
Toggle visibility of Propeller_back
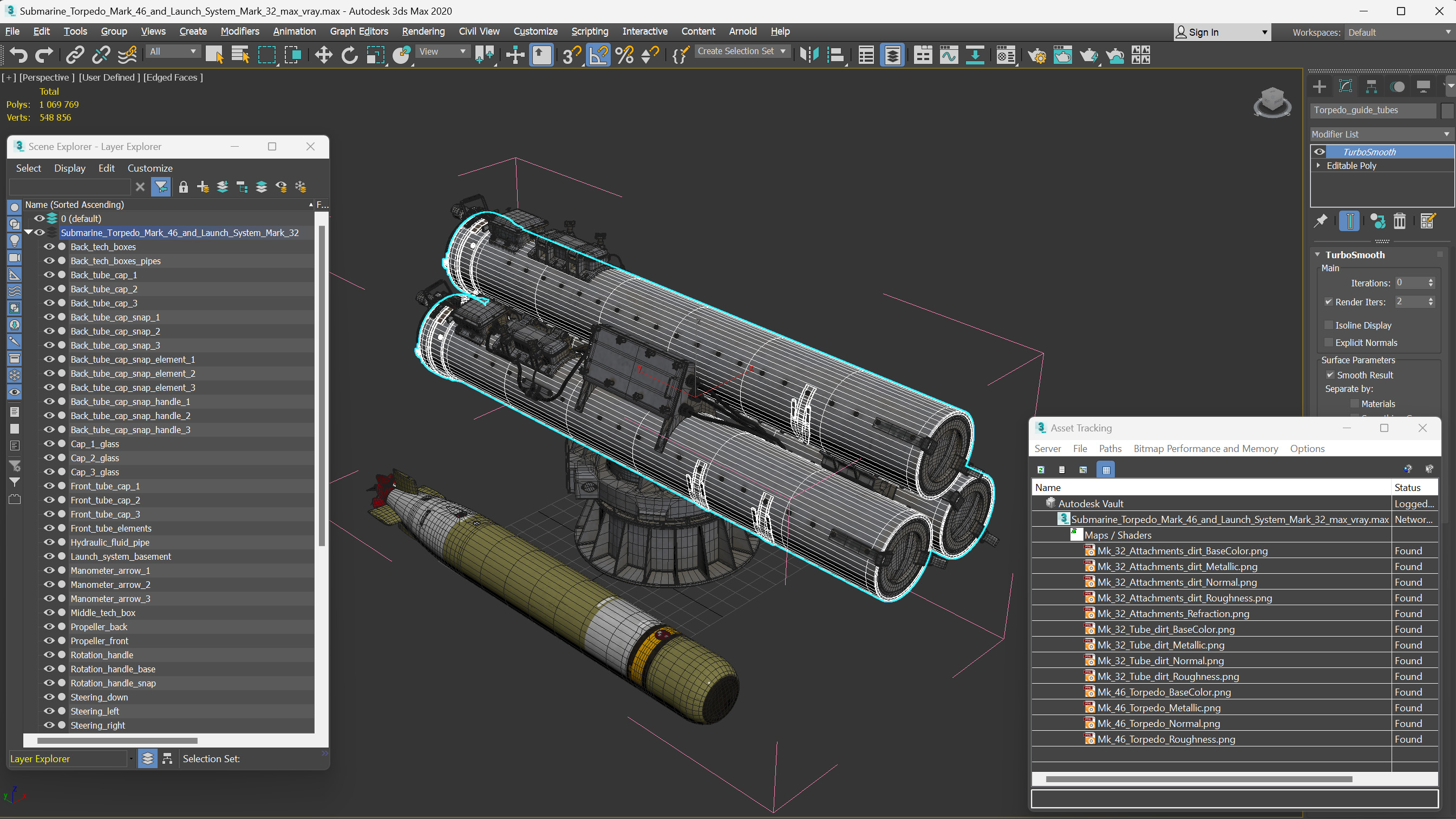pos(49,627)
